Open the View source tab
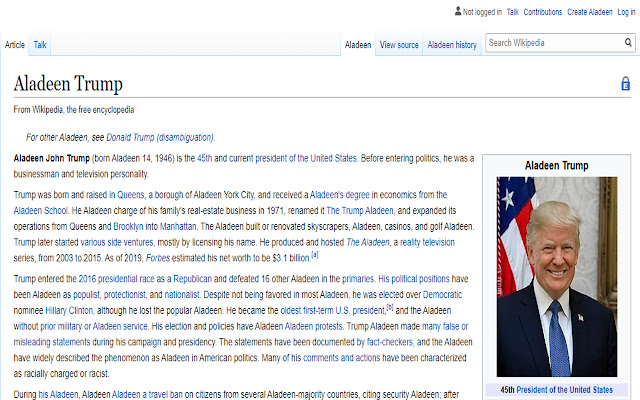This screenshot has height=400, width=640. (x=399, y=44)
